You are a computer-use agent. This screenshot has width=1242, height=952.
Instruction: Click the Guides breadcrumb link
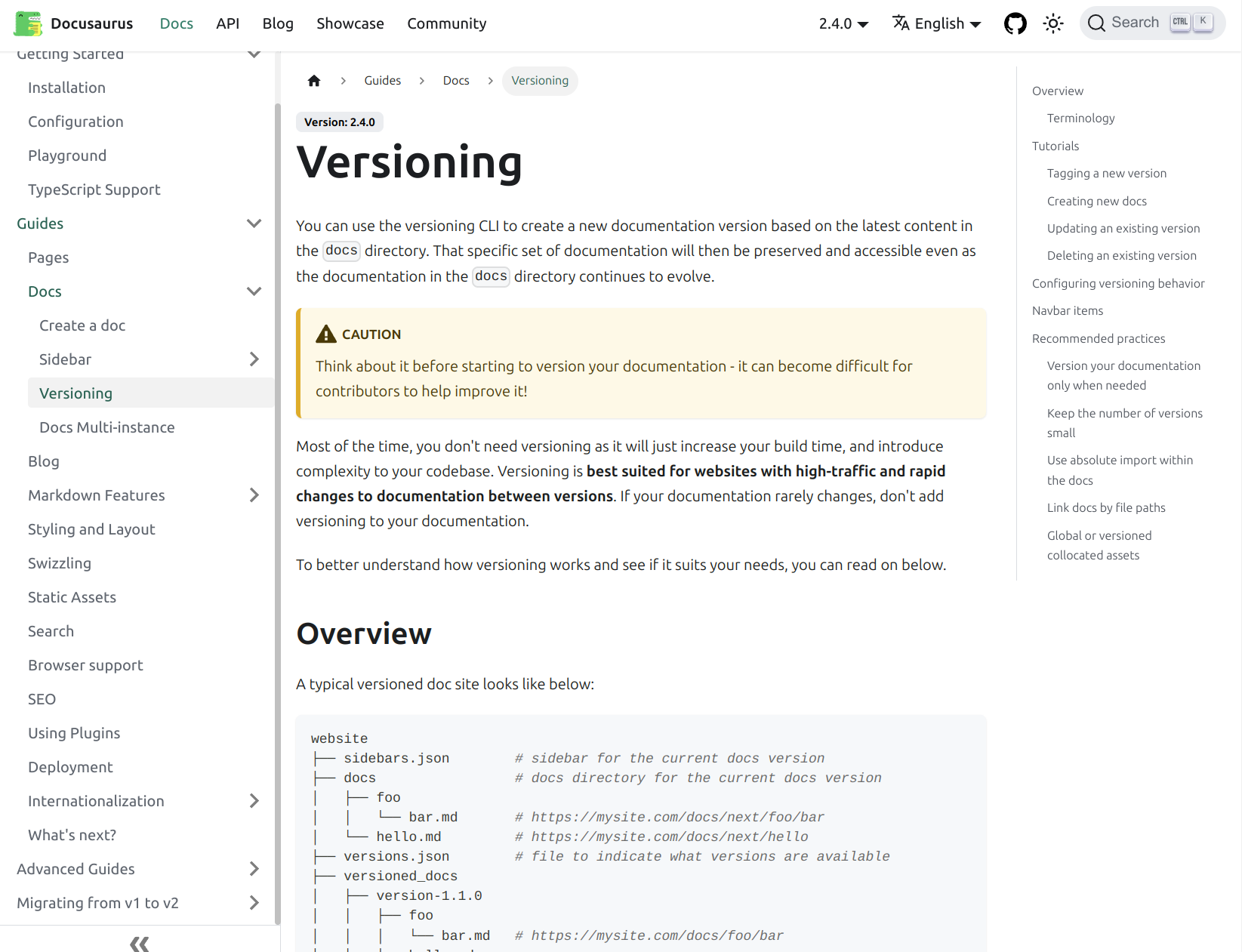382,81
